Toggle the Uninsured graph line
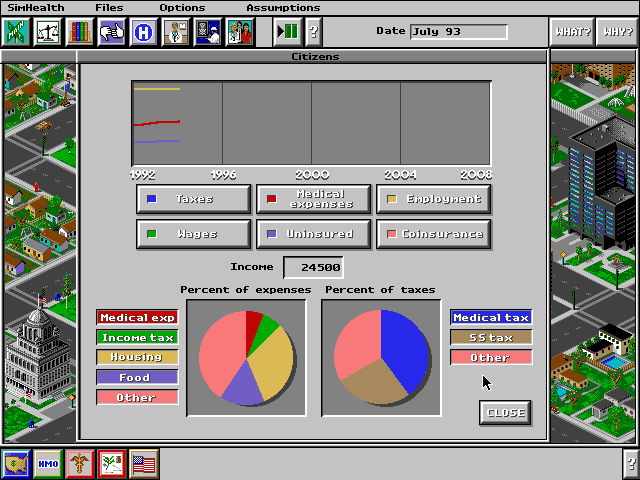Screen dimensions: 640x480 click(x=314, y=234)
